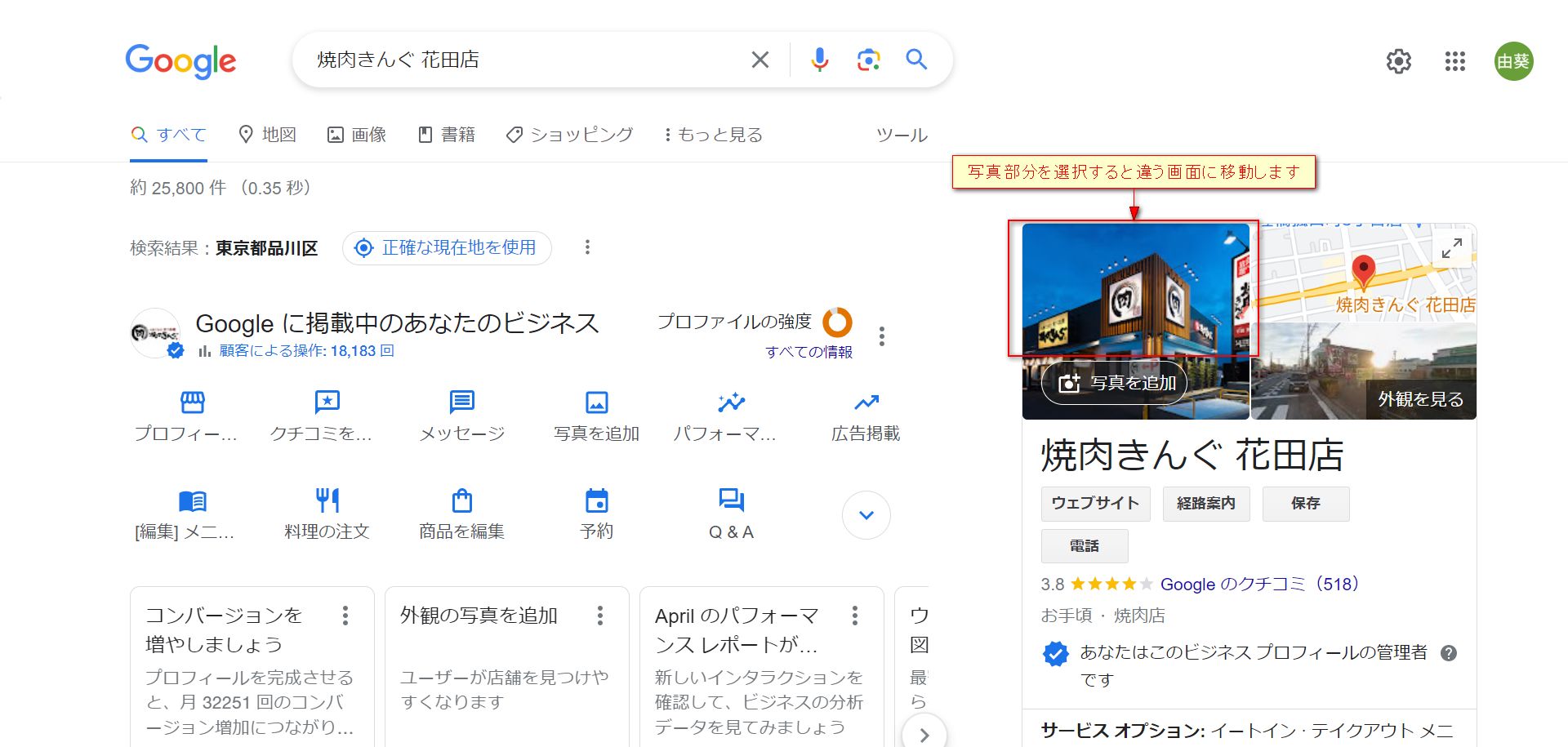The height and width of the screenshot is (747, 1568).
Task: Switch to the ショッピング tab
Action: click(x=569, y=135)
